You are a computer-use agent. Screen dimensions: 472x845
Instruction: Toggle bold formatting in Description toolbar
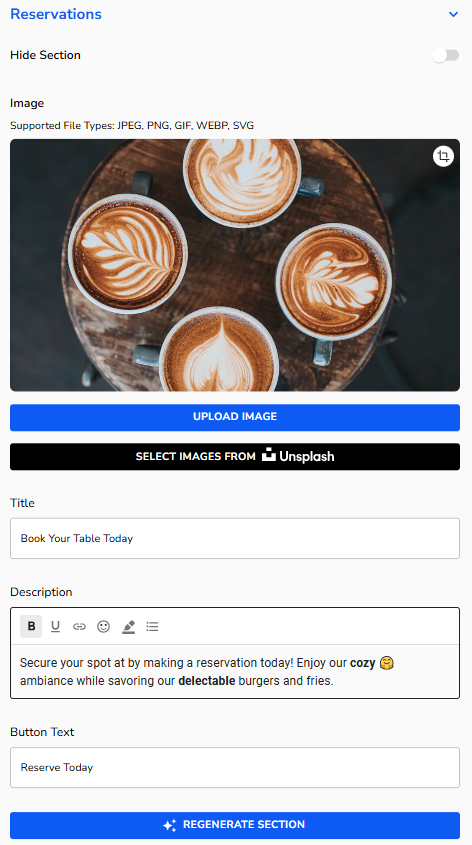(31, 626)
